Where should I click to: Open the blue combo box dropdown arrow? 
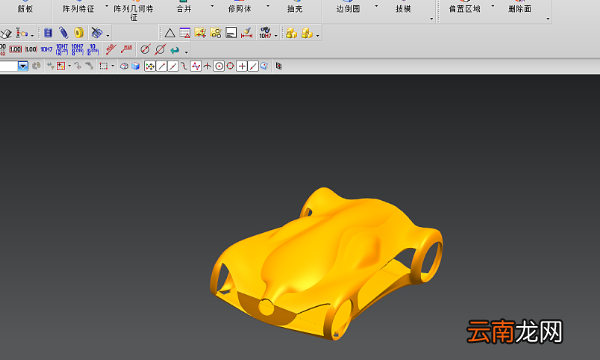23,66
